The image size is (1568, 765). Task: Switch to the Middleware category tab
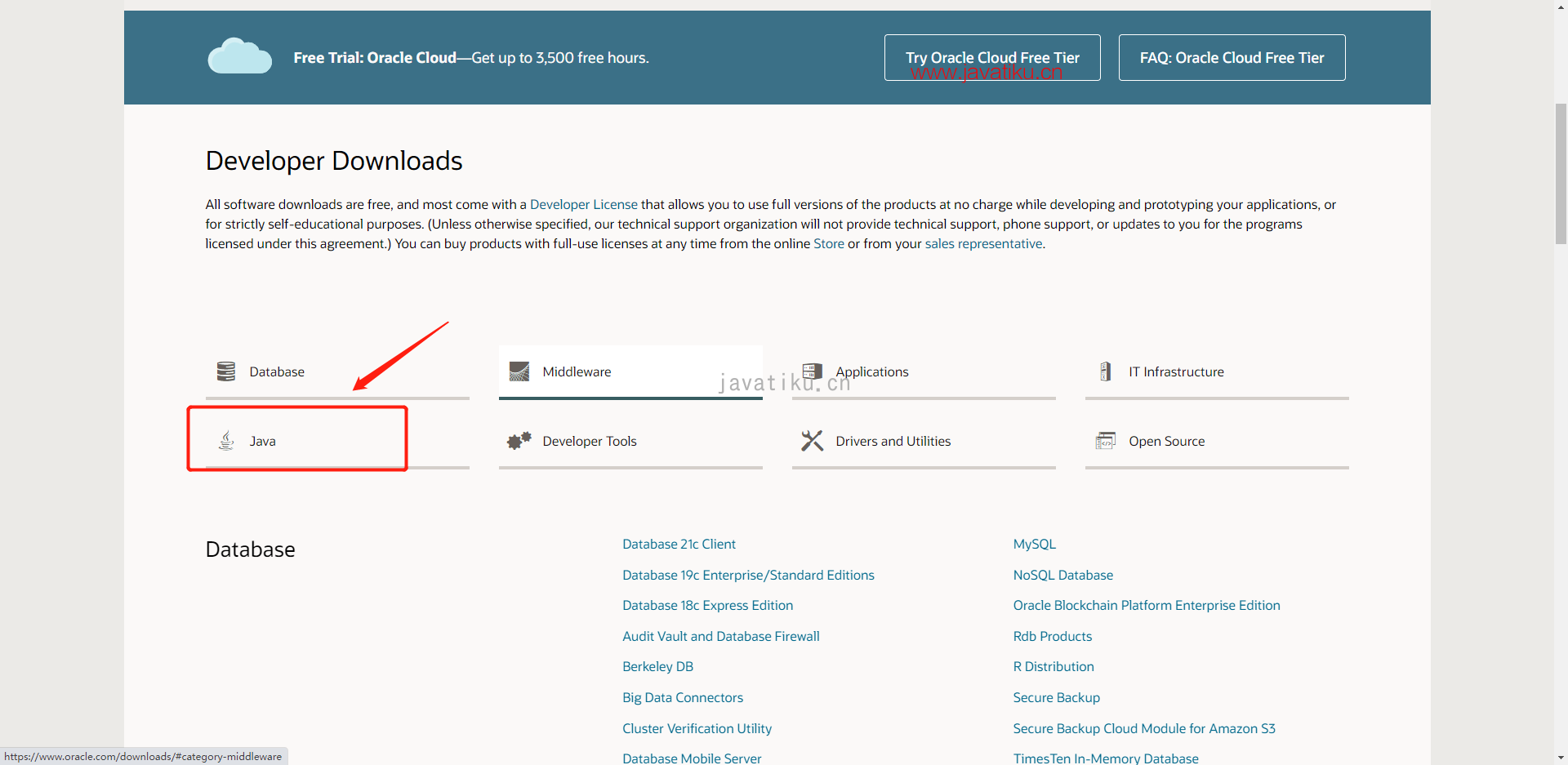[x=577, y=371]
